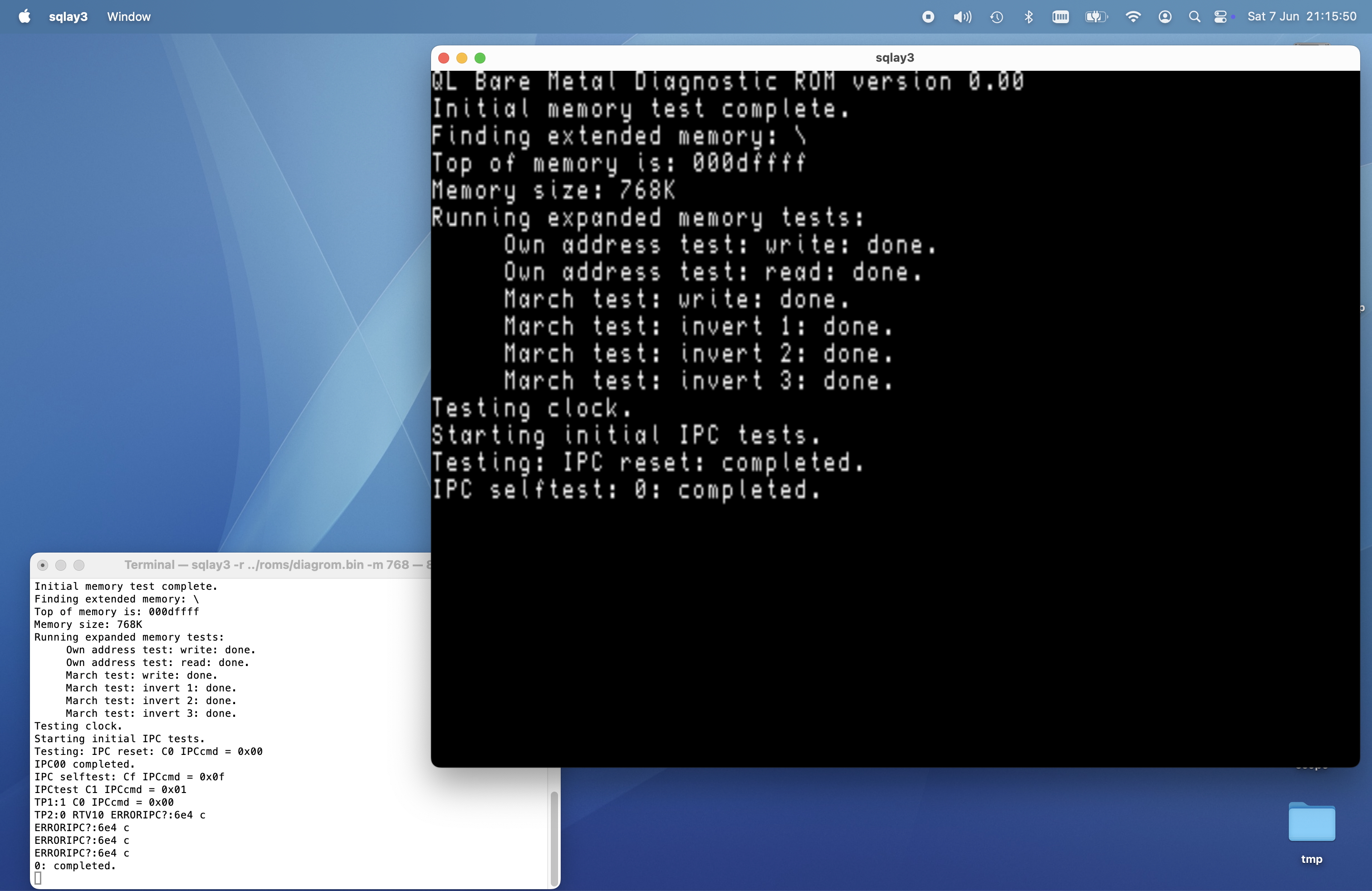The width and height of the screenshot is (1372, 891).
Task: Open the Wi-Fi menu bar icon
Action: click(x=1133, y=17)
